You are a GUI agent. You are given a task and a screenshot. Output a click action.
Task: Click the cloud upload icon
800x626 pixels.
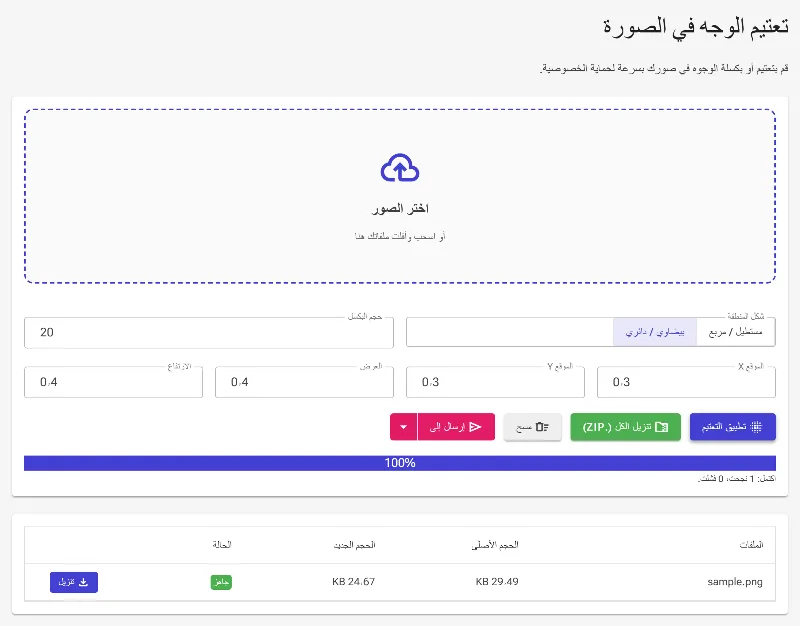point(400,168)
